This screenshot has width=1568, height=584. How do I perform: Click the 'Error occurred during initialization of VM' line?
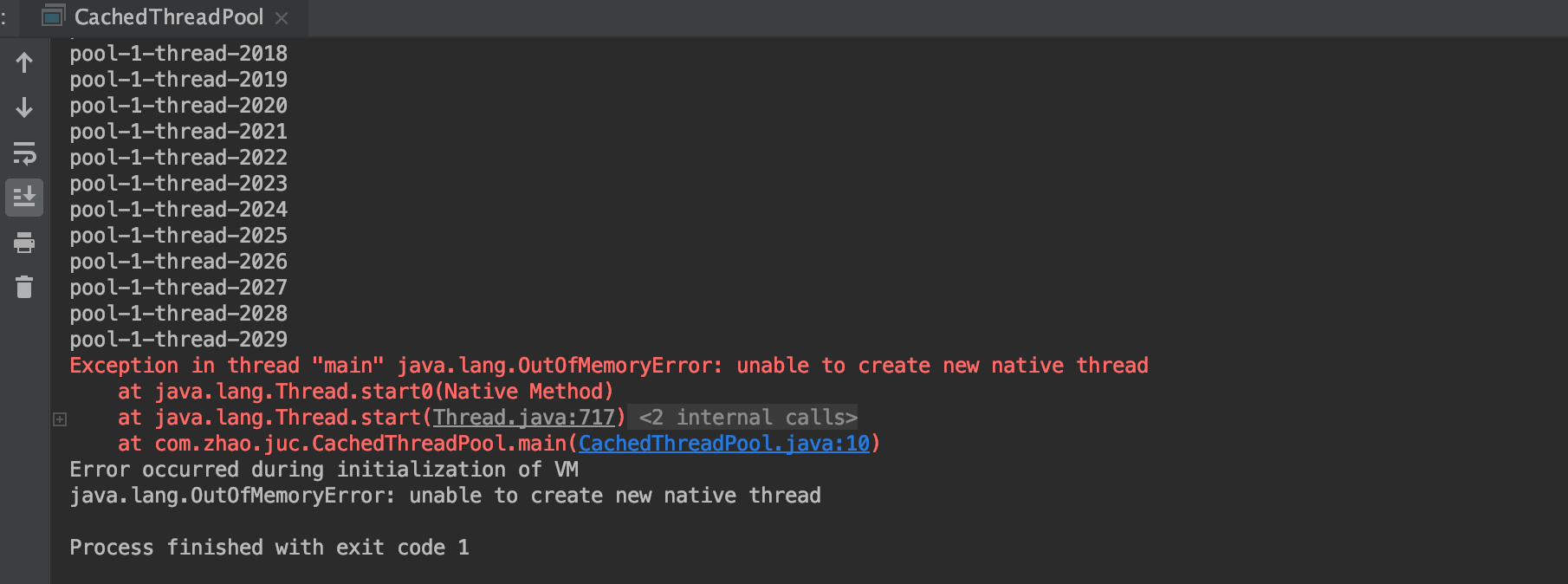(x=324, y=470)
